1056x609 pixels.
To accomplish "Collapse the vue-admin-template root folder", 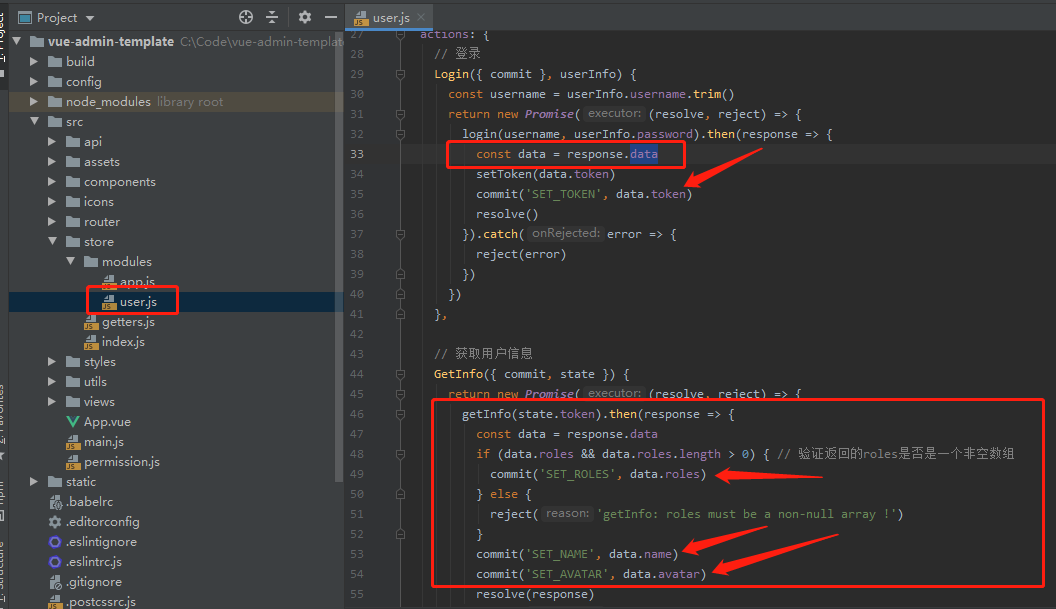I will point(18,41).
